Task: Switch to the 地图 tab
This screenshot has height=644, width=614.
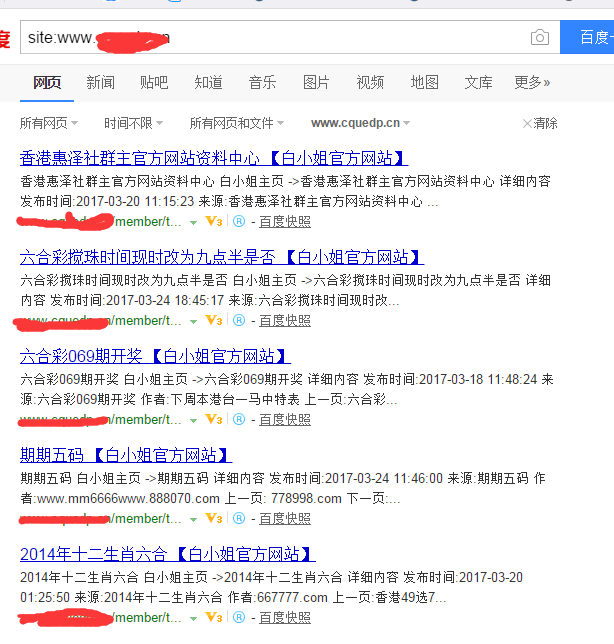Action: [x=425, y=83]
